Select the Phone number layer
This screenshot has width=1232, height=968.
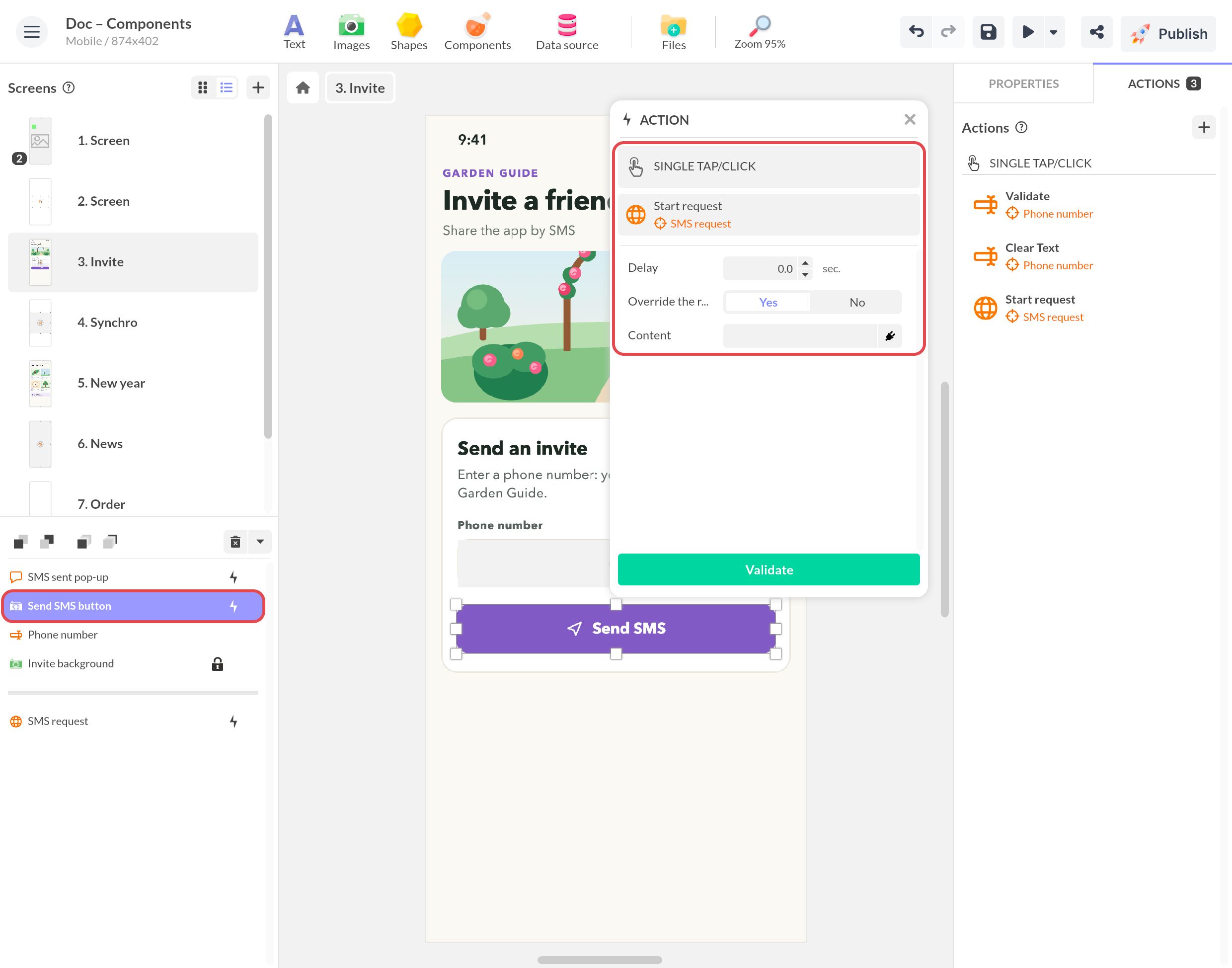[x=133, y=635]
